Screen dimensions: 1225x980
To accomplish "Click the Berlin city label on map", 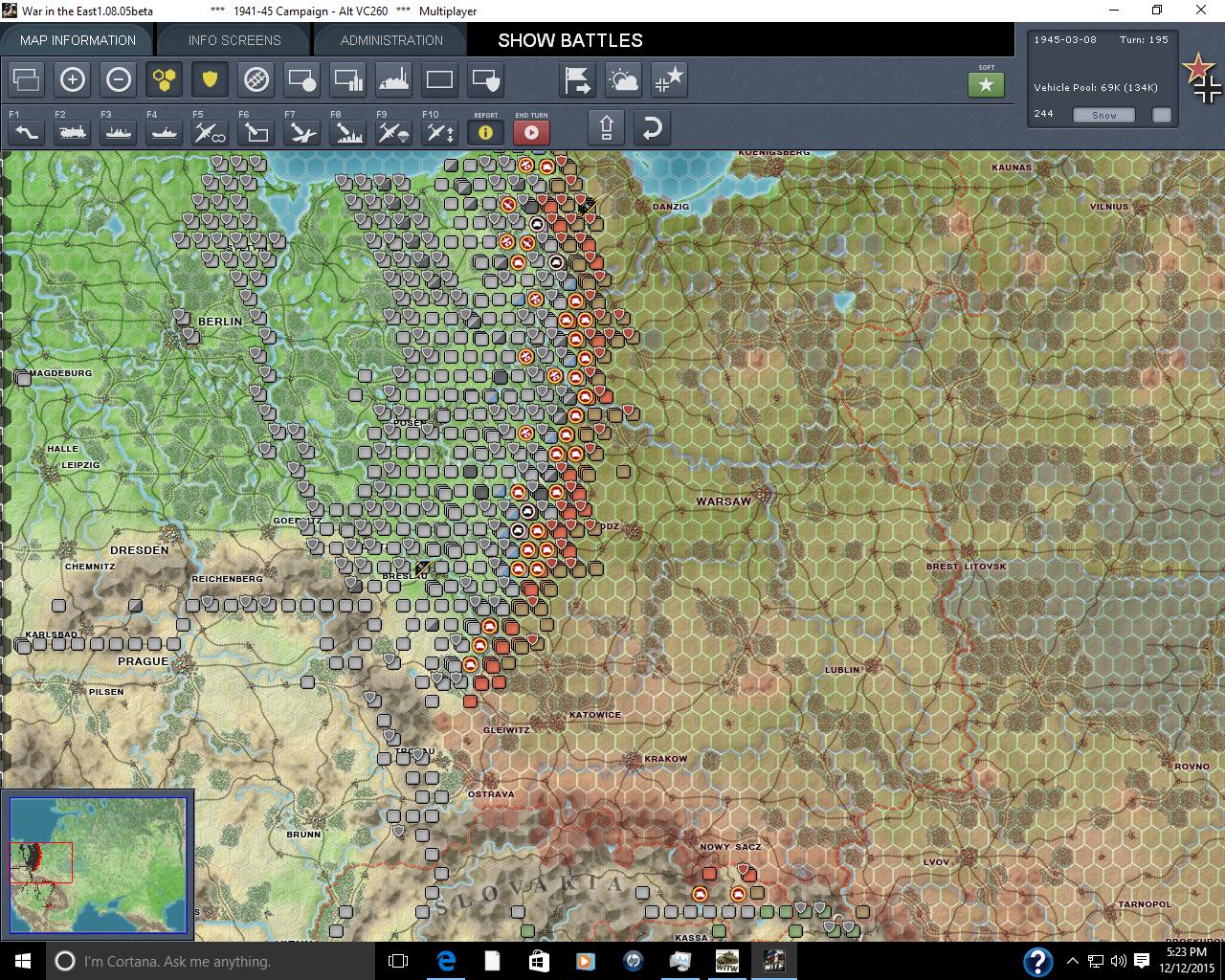I will [x=220, y=322].
